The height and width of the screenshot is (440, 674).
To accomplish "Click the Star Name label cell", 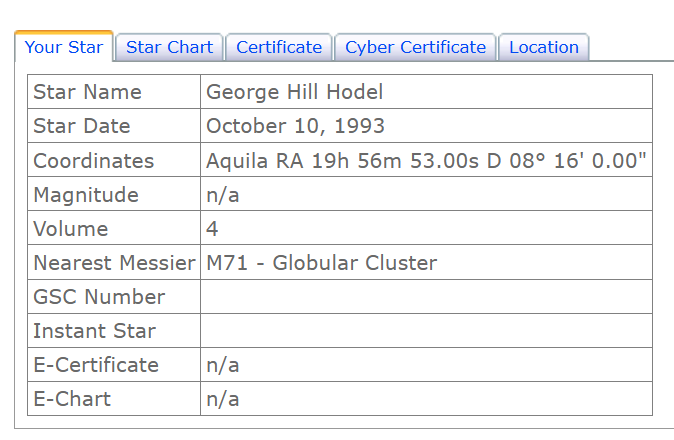I will coord(87,92).
